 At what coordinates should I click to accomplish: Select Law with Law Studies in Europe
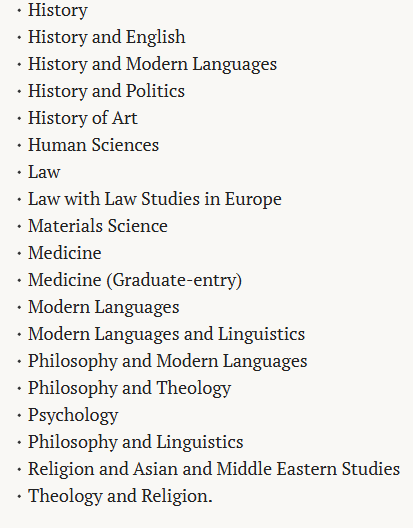pyautogui.click(x=155, y=199)
